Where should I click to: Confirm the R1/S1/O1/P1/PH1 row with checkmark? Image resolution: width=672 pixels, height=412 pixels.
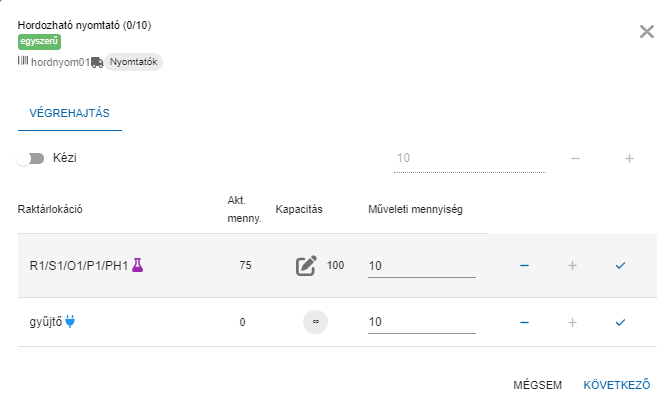pyautogui.click(x=620, y=266)
